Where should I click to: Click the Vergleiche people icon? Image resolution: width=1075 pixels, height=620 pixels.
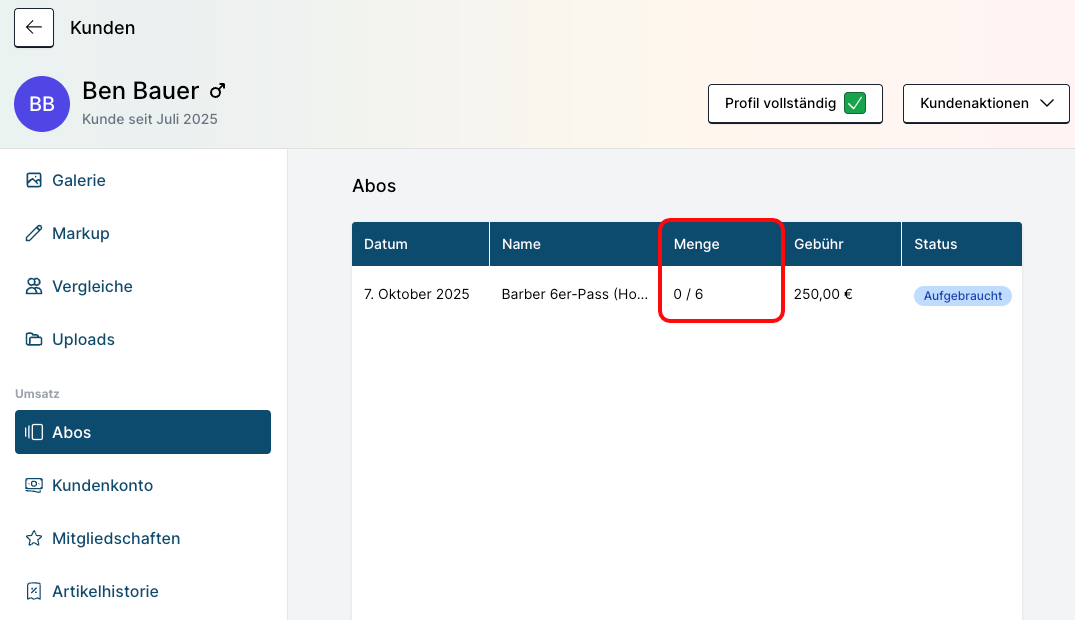coord(34,287)
